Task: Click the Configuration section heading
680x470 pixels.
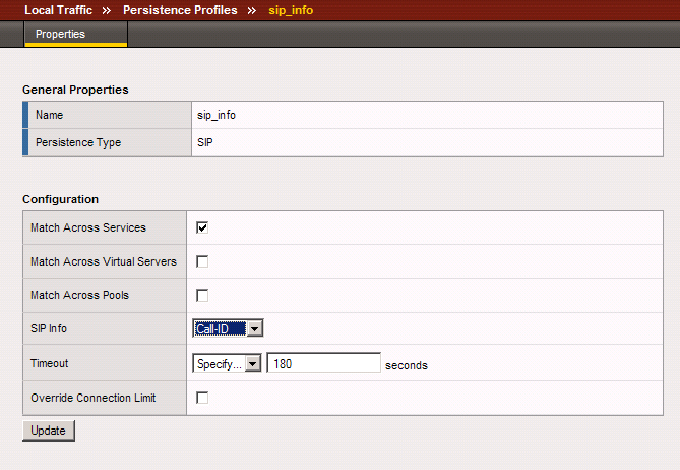Action: (60, 199)
